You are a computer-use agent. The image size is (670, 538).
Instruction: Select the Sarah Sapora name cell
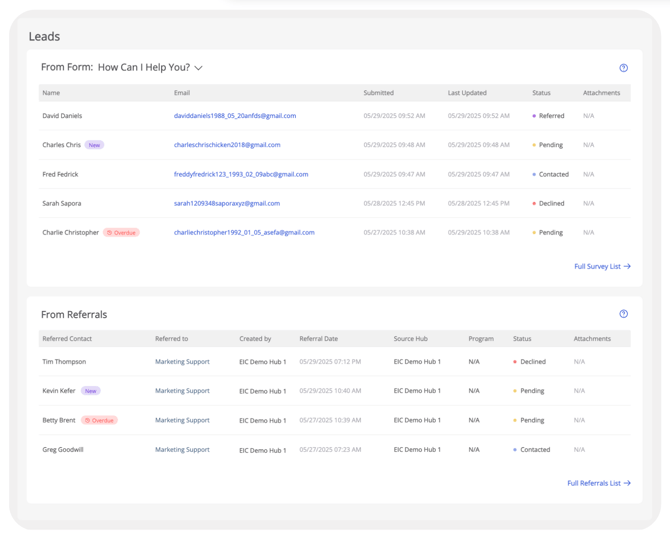pyautogui.click(x=62, y=203)
